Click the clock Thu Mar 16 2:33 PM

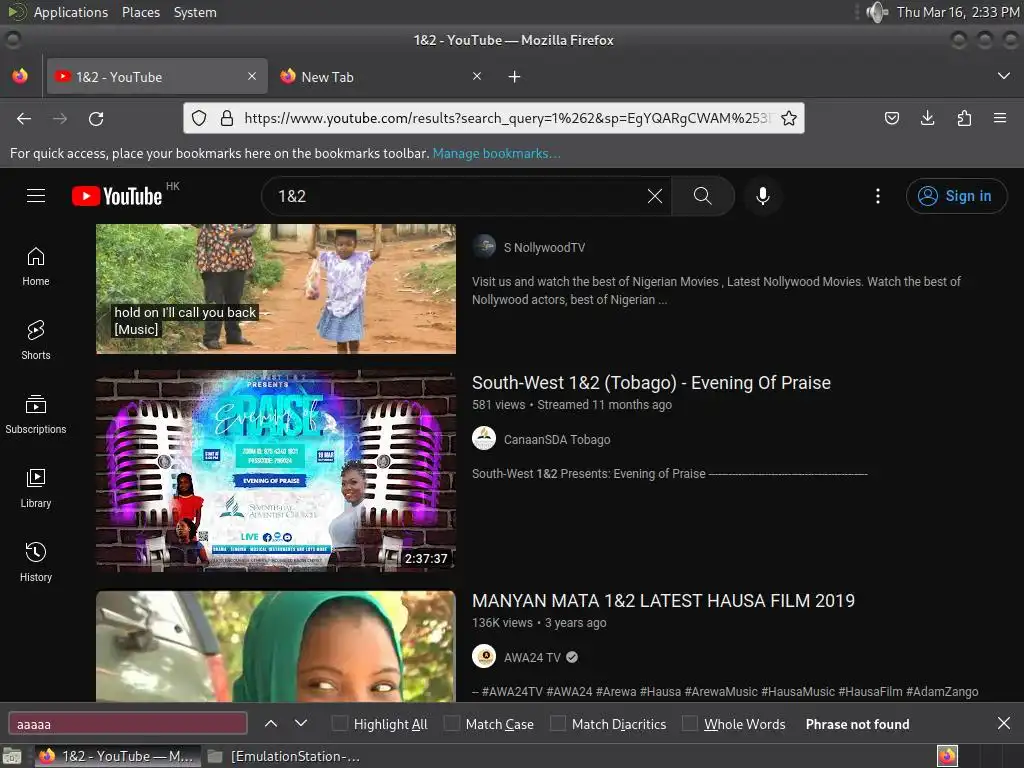(x=957, y=12)
